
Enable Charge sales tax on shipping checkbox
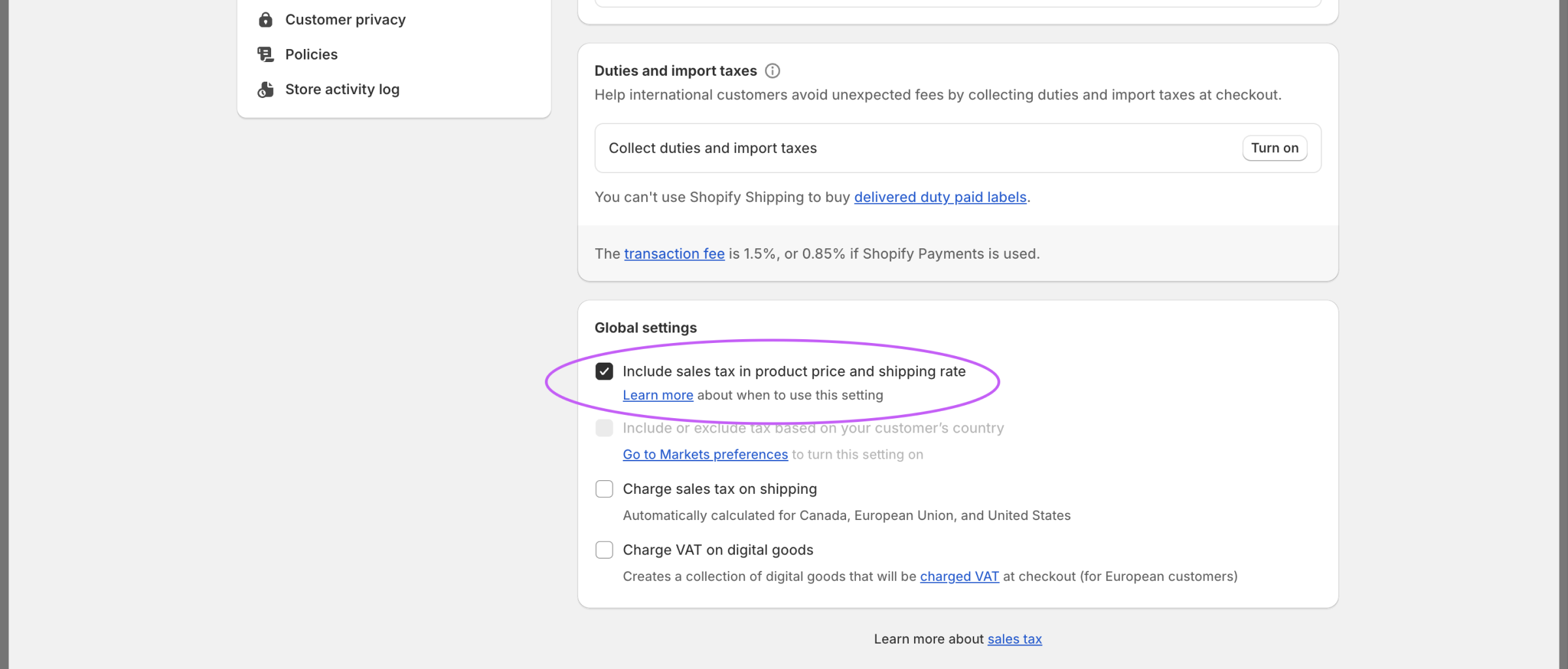tap(604, 489)
